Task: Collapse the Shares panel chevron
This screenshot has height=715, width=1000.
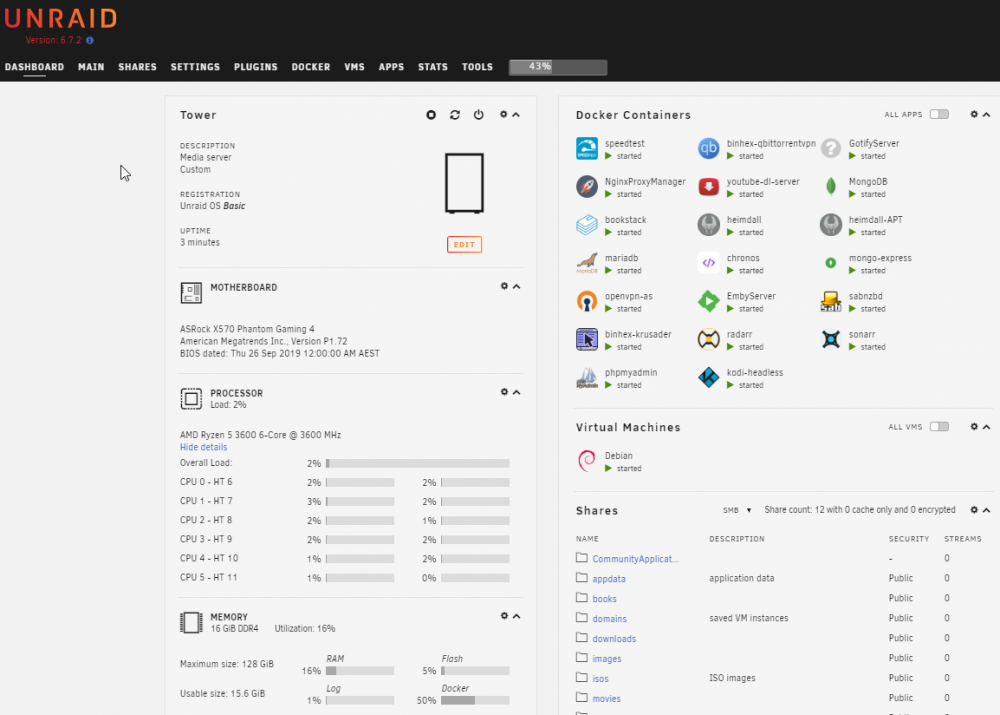Action: coord(987,510)
